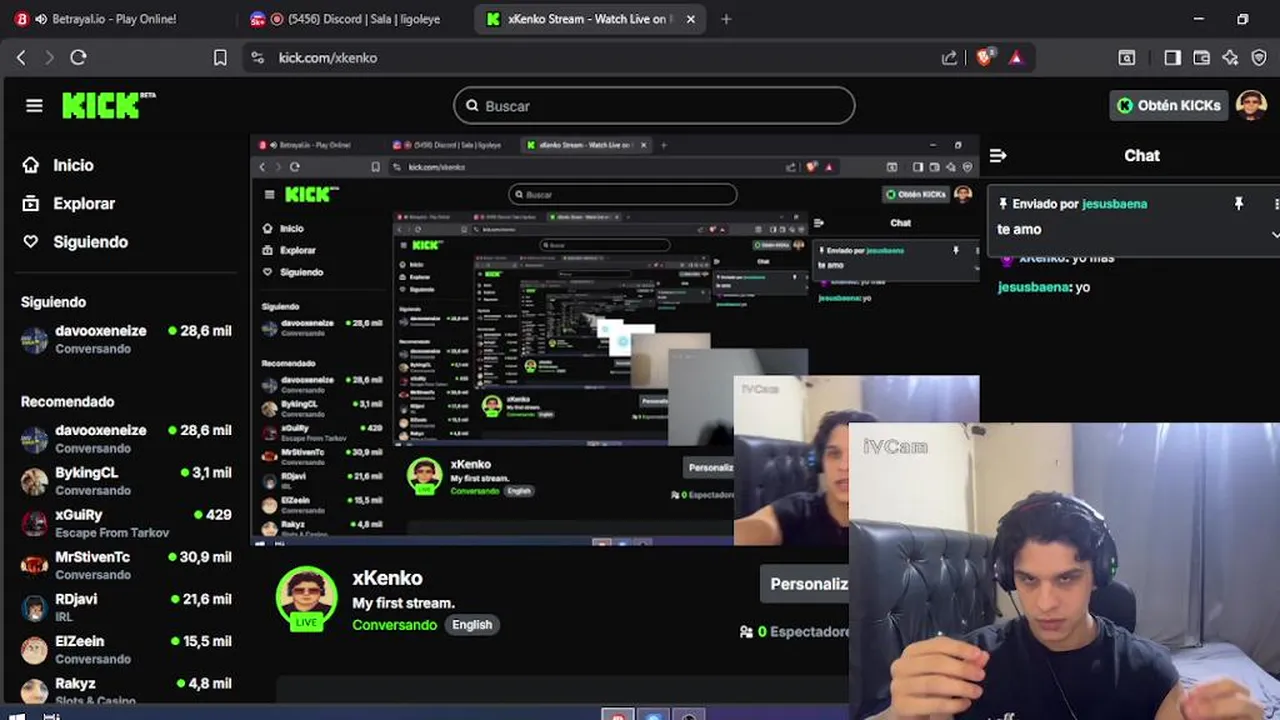
Task: Click the Buscar search field
Action: click(x=654, y=105)
